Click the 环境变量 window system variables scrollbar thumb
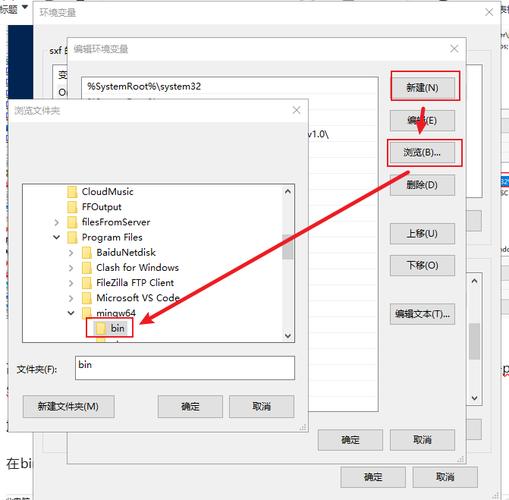 point(474,341)
